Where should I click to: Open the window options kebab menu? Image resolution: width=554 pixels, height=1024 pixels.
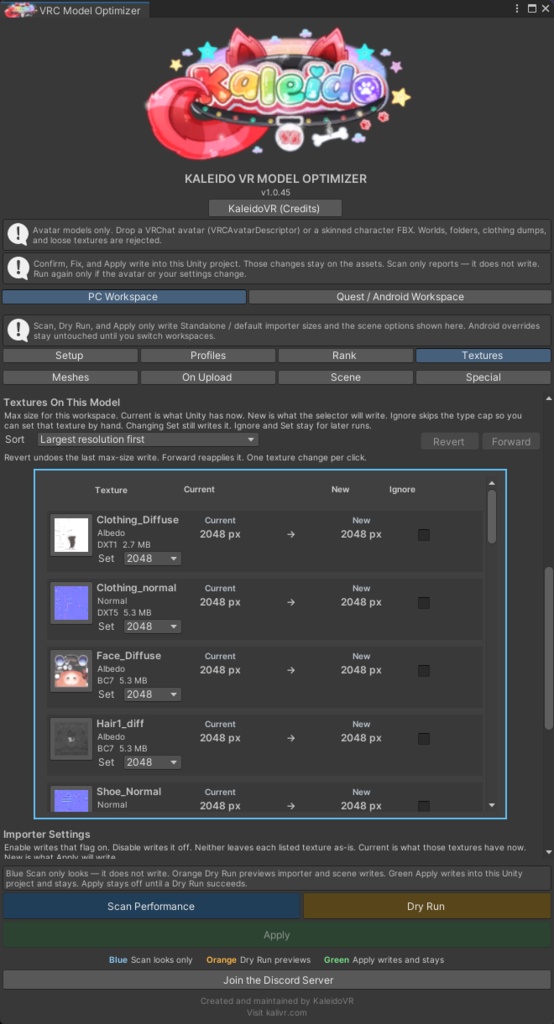[x=517, y=9]
